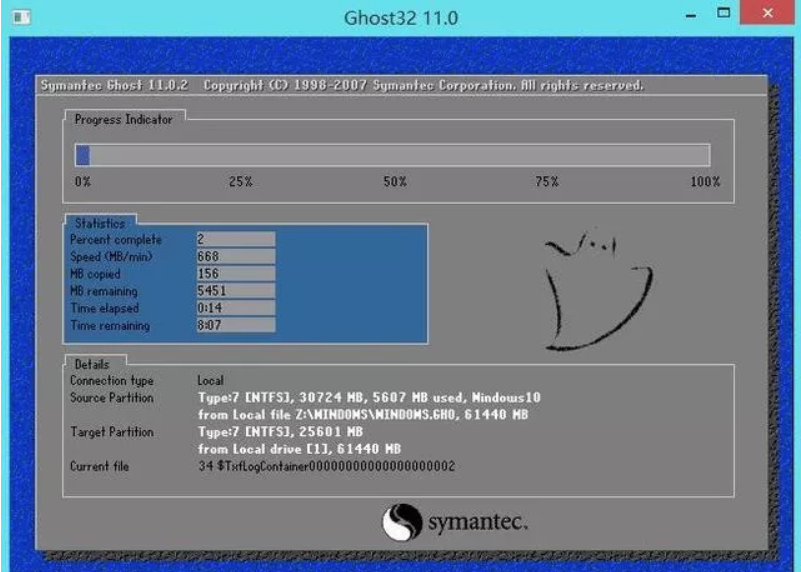Click the MB copied value field
This screenshot has width=801, height=572.
click(235, 274)
